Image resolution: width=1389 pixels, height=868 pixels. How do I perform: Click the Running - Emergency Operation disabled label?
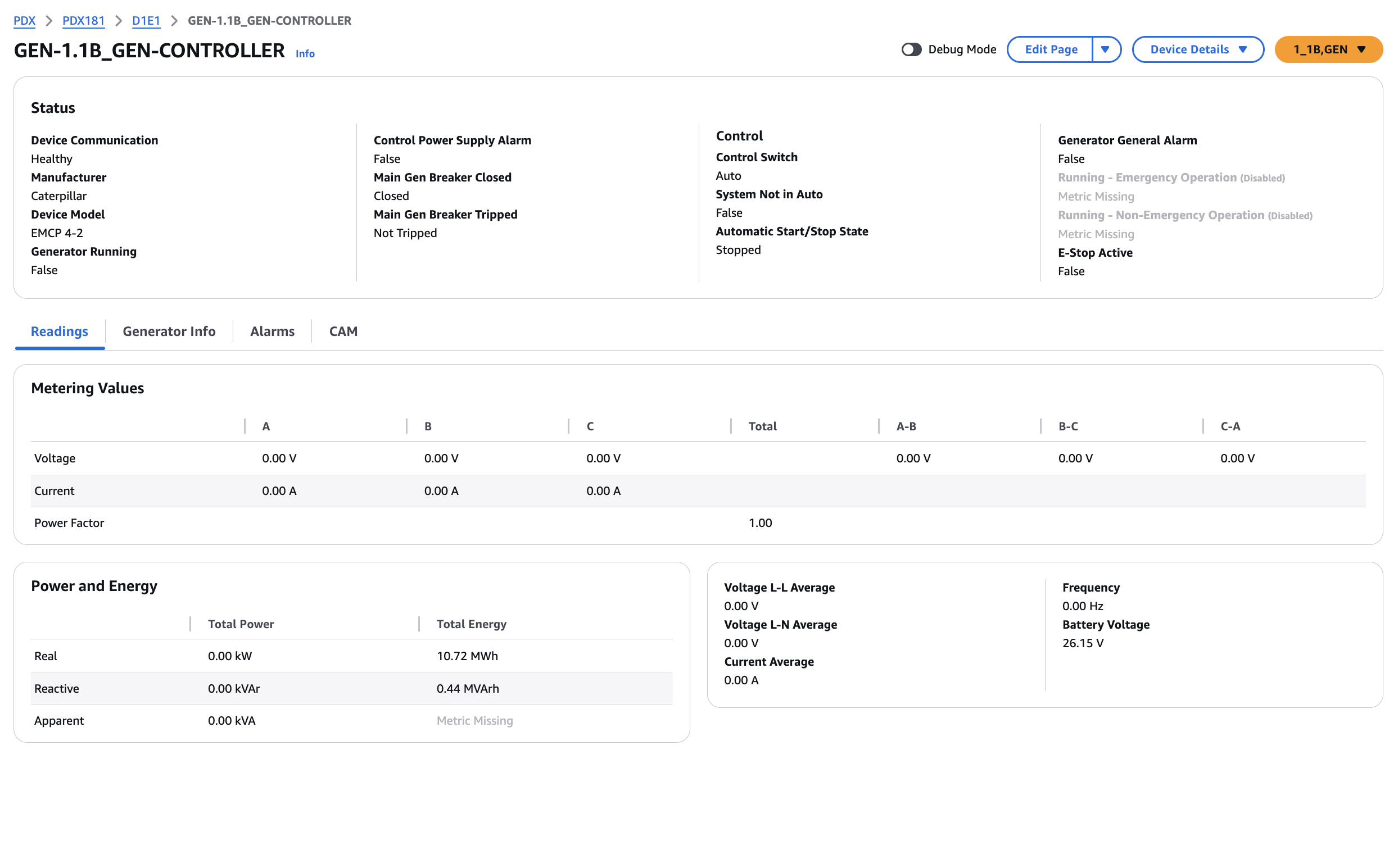[1171, 178]
